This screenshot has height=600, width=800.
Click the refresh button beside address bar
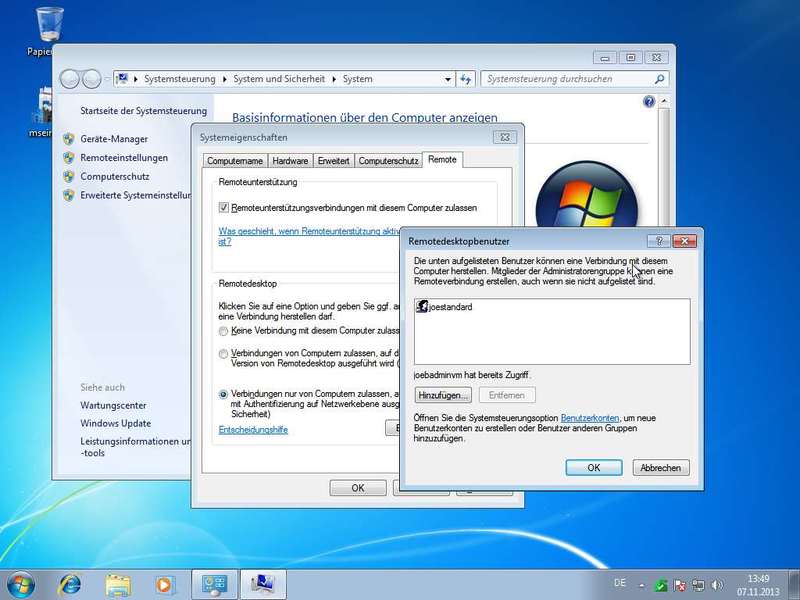pyautogui.click(x=466, y=79)
